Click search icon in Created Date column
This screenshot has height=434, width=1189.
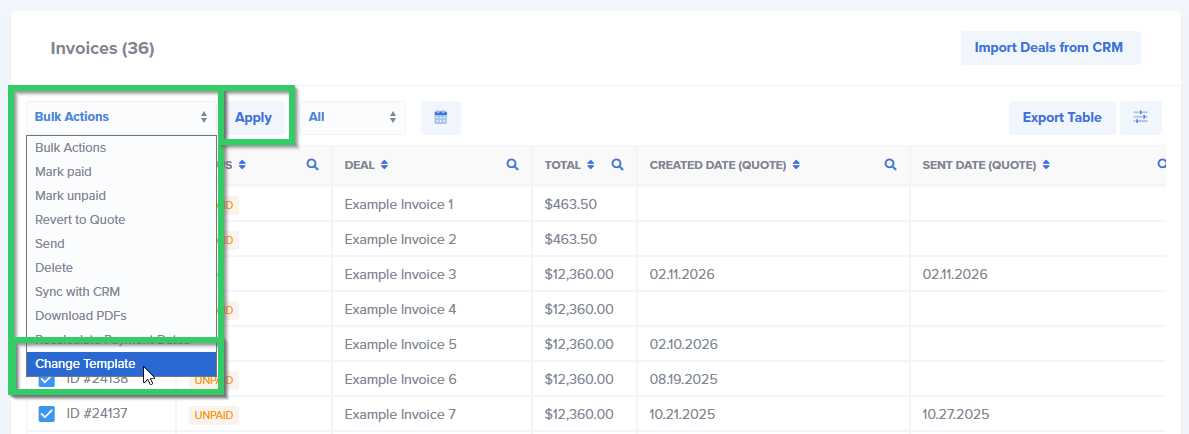[890, 164]
